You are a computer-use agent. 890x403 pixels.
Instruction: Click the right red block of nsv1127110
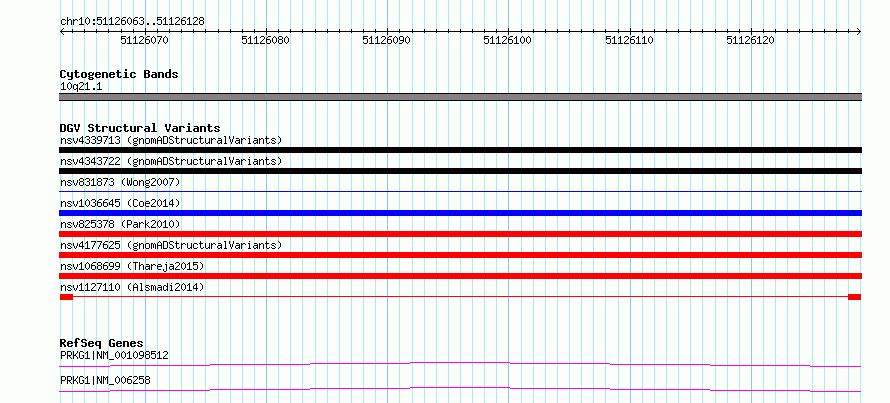[x=855, y=297]
